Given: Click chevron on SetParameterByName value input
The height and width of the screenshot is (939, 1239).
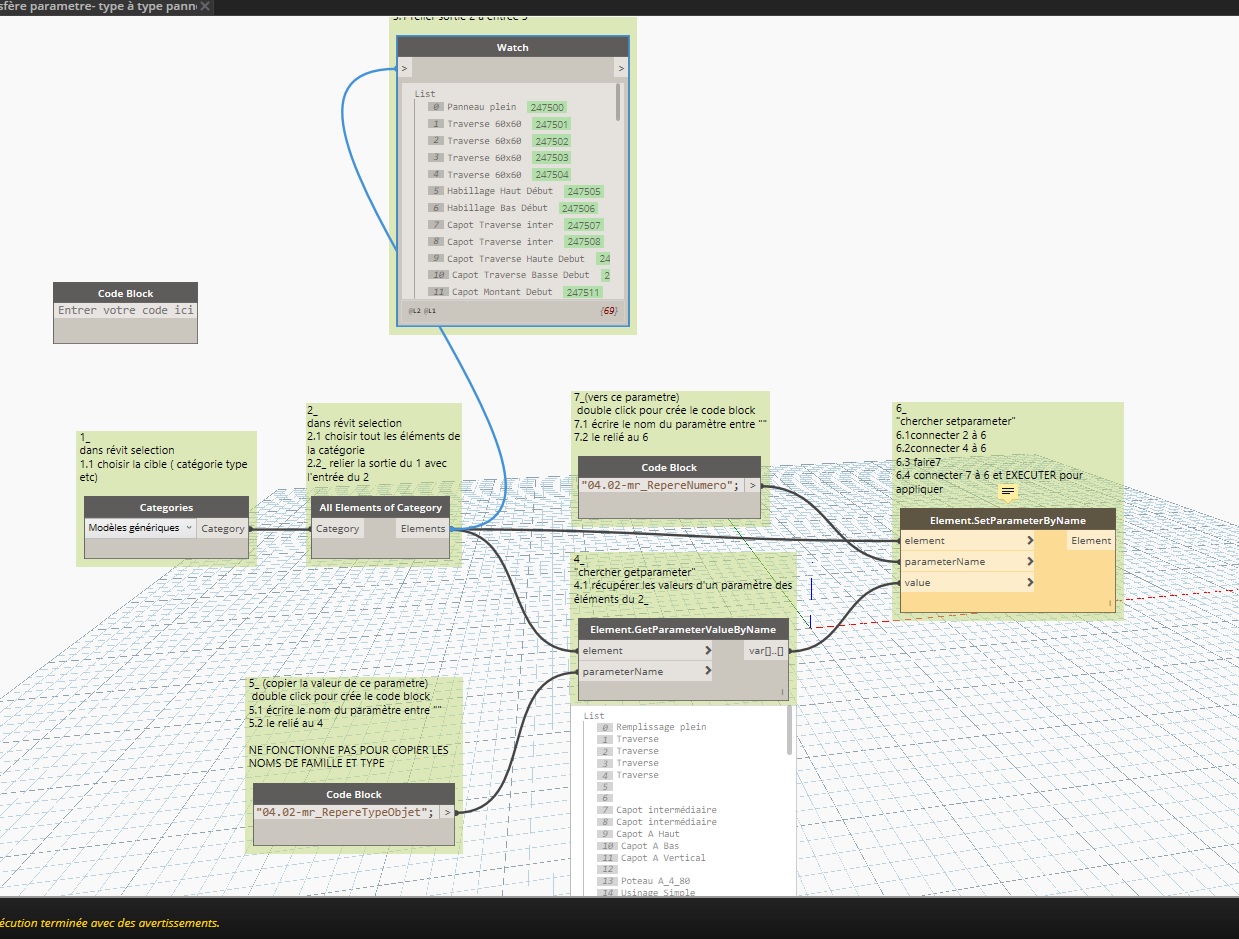Looking at the screenshot, I should point(1030,583).
